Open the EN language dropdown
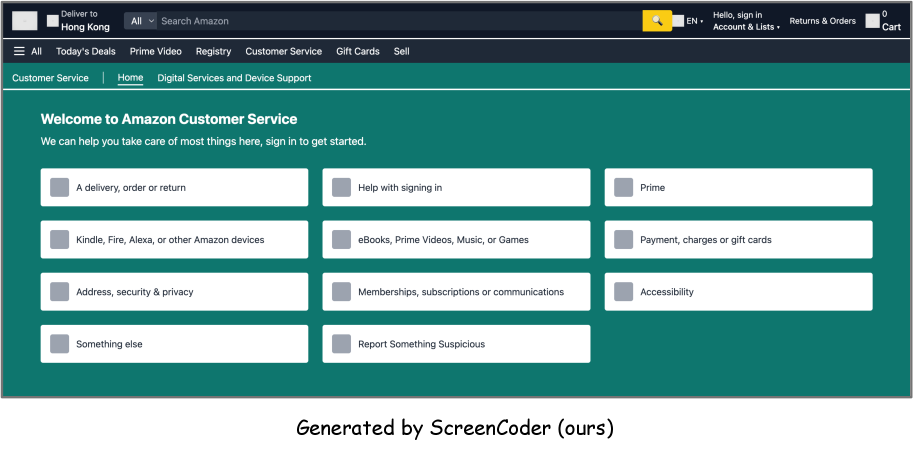Image resolution: width=913 pixels, height=452 pixels. pos(694,21)
